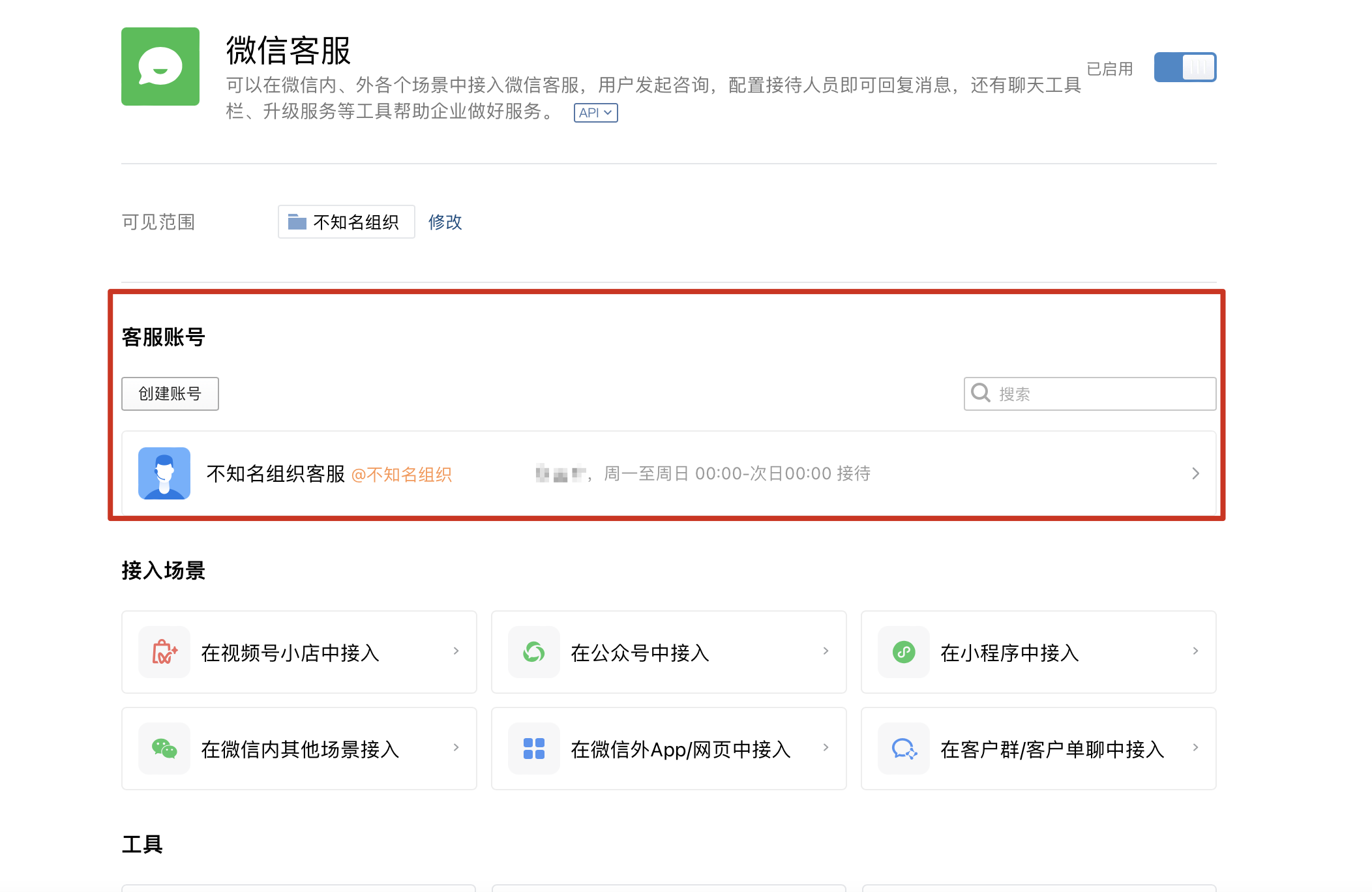Viewport: 1372px width, 892px height.
Task: Click the 不知名组织客服 account name
Action: click(x=276, y=474)
